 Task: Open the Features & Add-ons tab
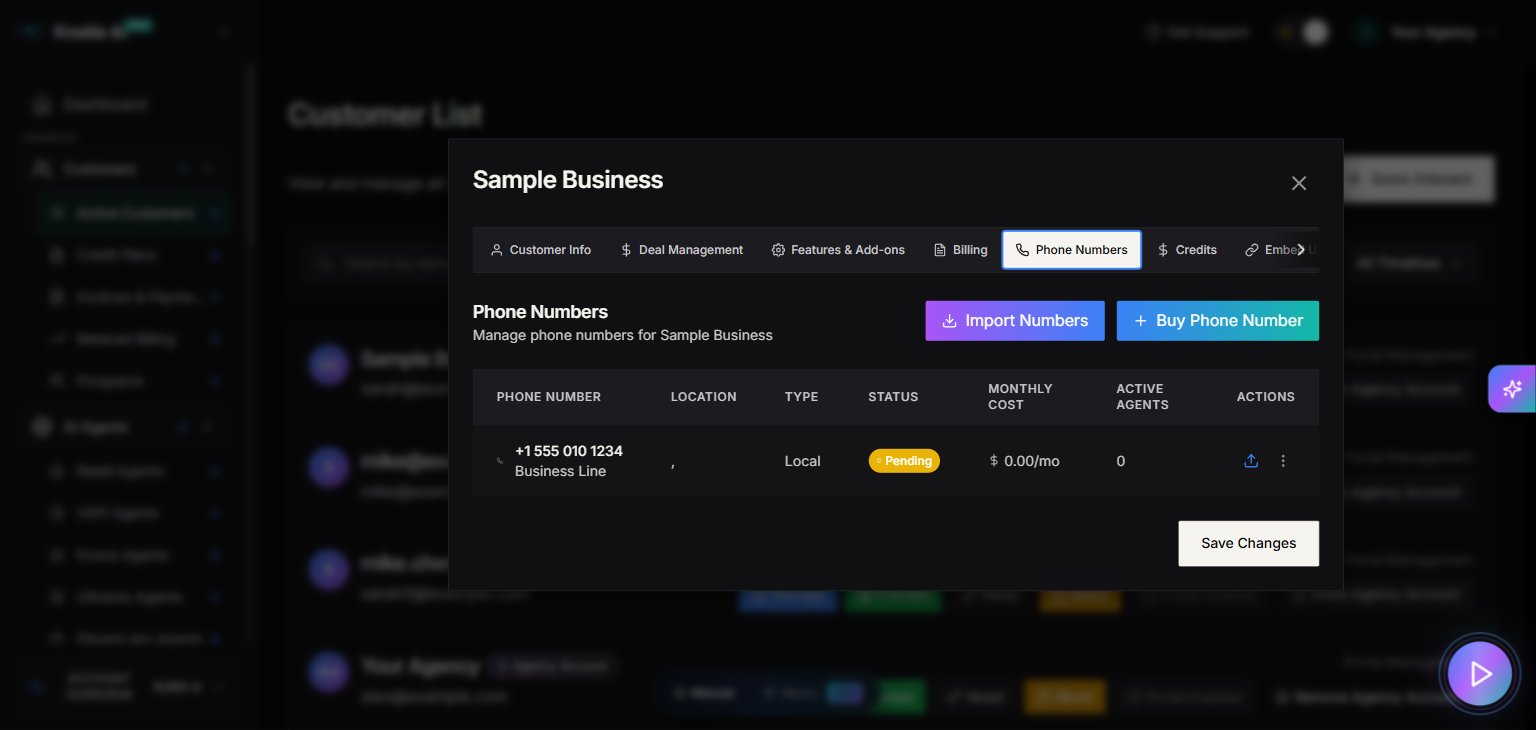pyautogui.click(x=838, y=250)
